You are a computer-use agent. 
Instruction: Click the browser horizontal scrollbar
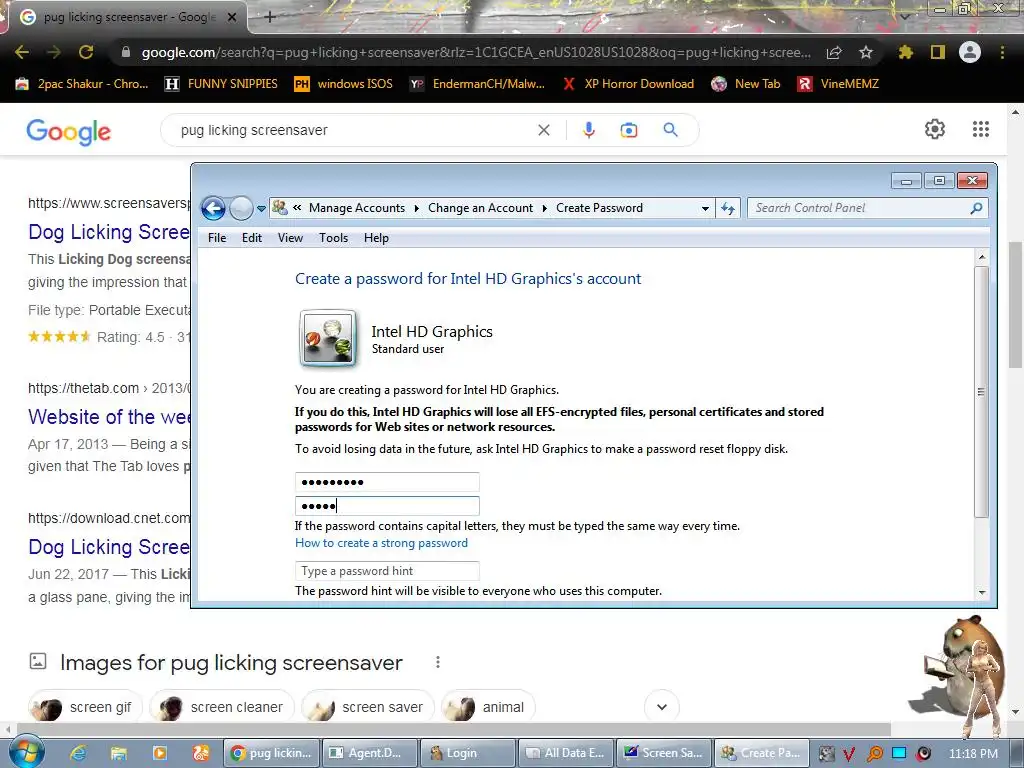tap(454, 729)
